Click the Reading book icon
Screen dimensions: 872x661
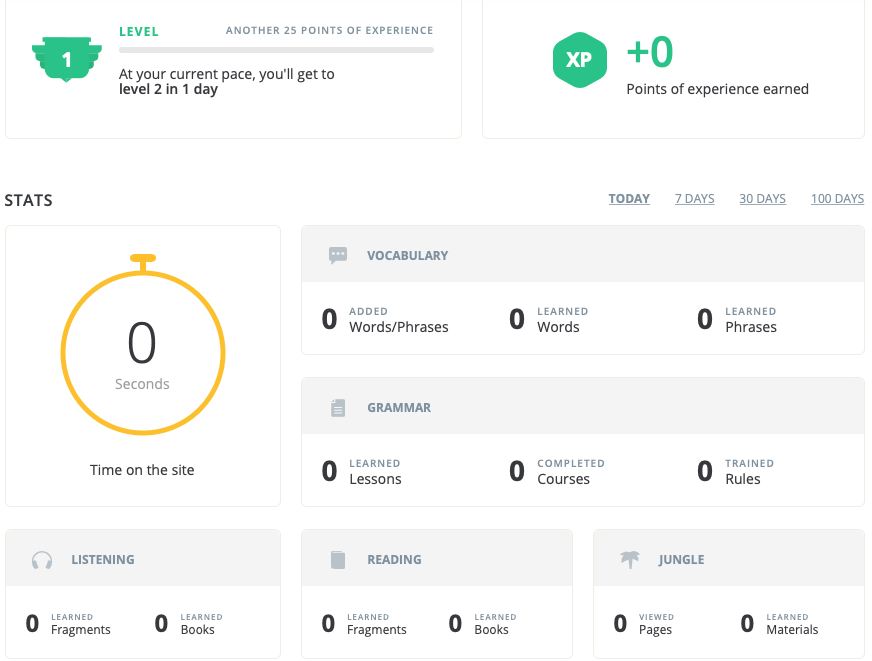pyautogui.click(x=338, y=560)
